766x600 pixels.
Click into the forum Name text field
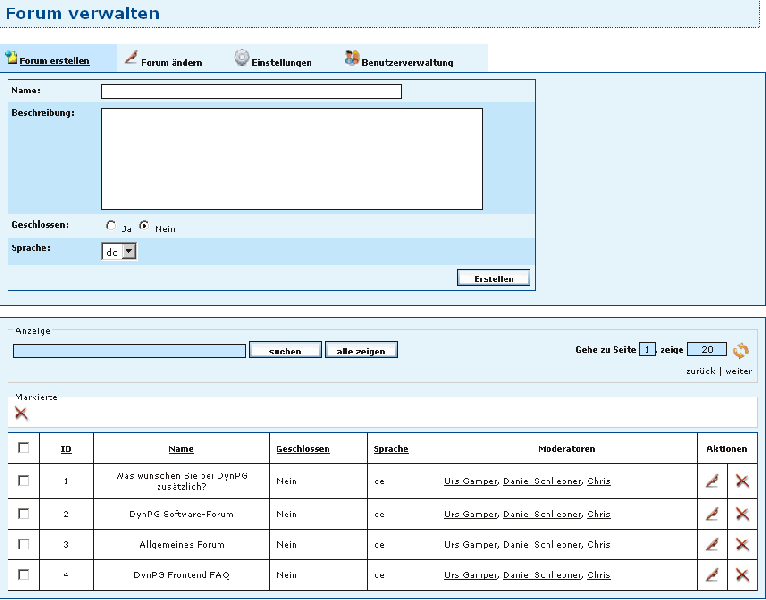251,92
